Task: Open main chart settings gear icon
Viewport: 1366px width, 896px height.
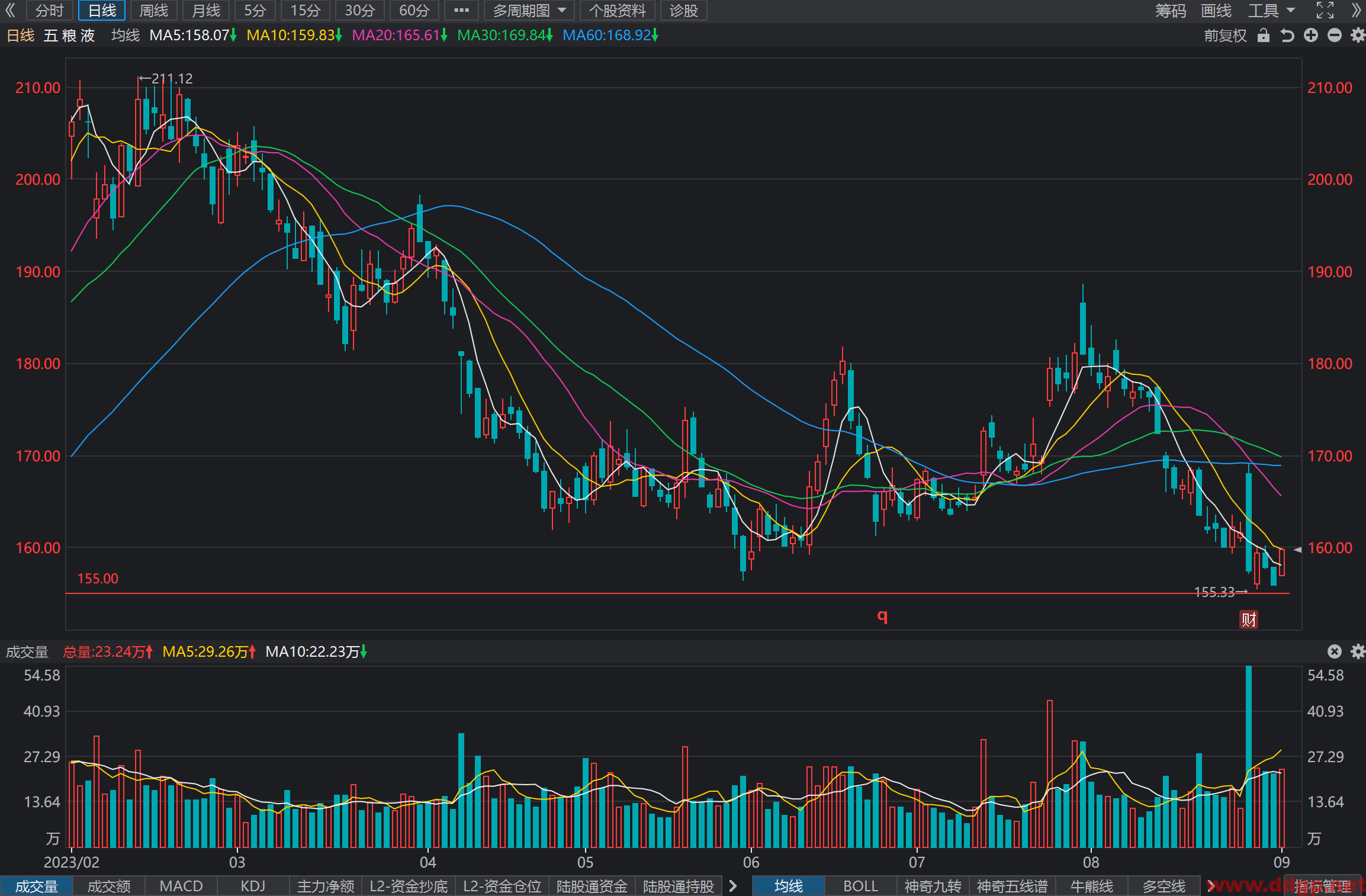Action: 1358,36
